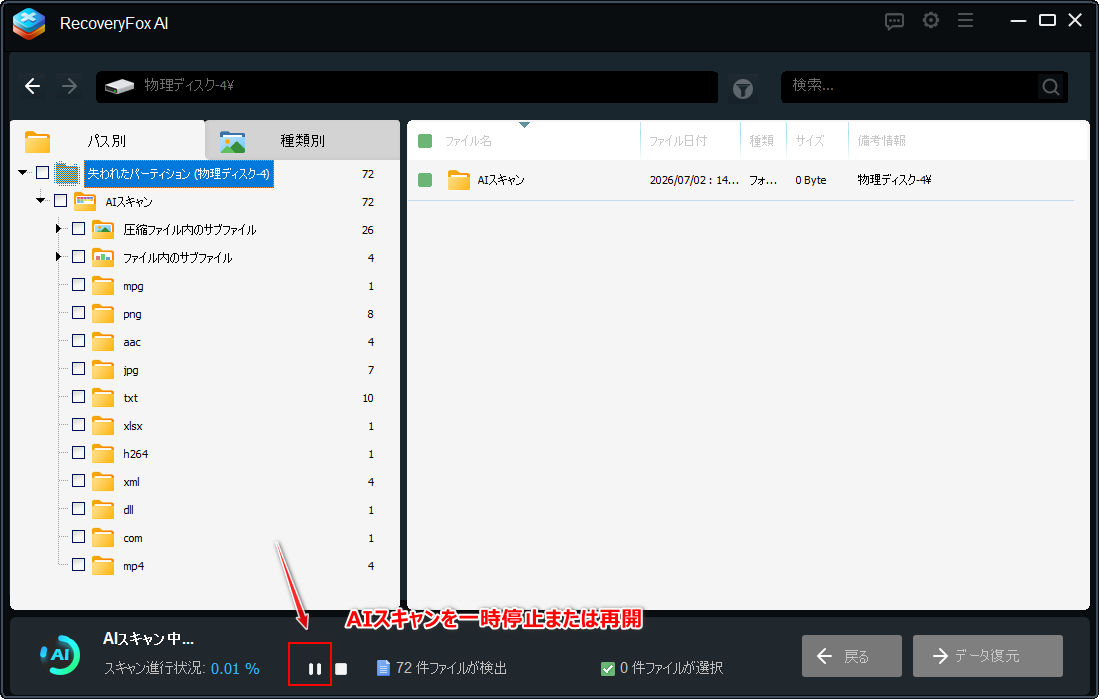Viewport: 1099px width, 699px height.
Task: Expand the 圧縮ファイル内のサブファイル folder
Action: point(59,229)
